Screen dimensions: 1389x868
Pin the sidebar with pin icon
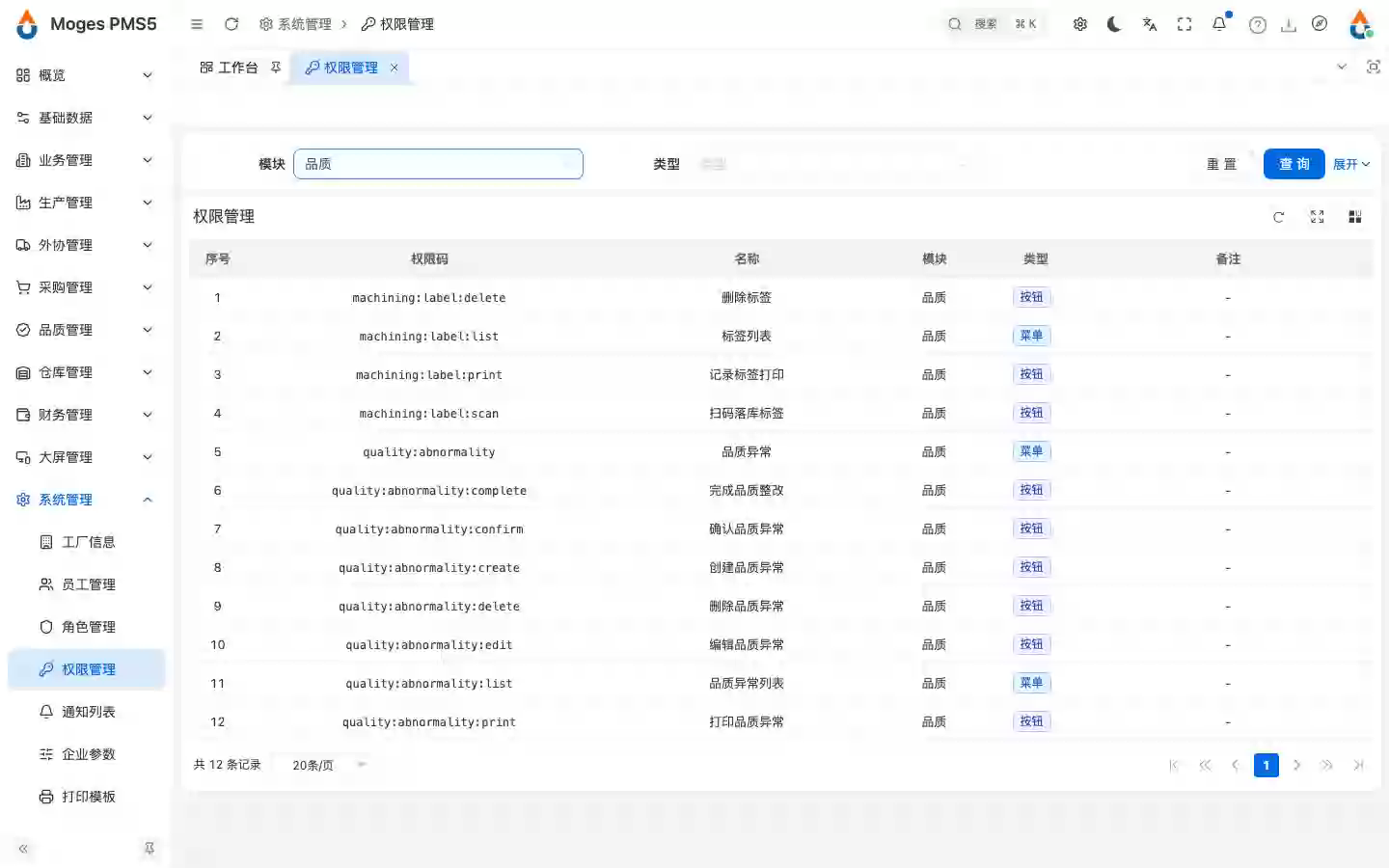tap(150, 849)
